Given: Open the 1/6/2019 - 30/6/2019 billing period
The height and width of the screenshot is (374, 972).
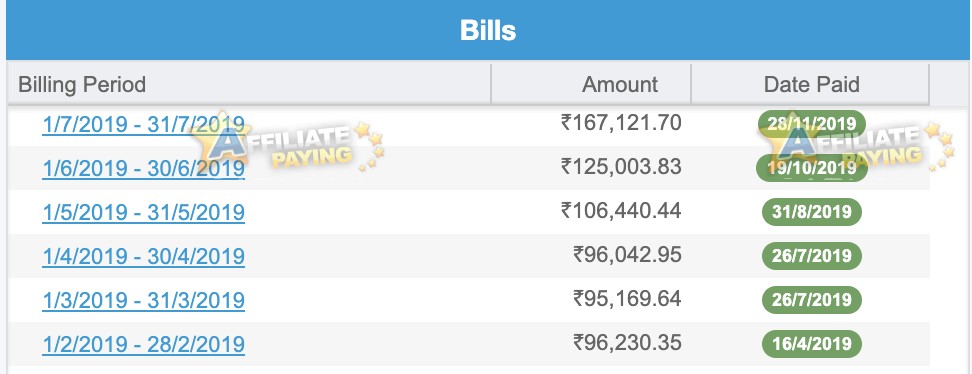Looking at the screenshot, I should pyautogui.click(x=143, y=168).
